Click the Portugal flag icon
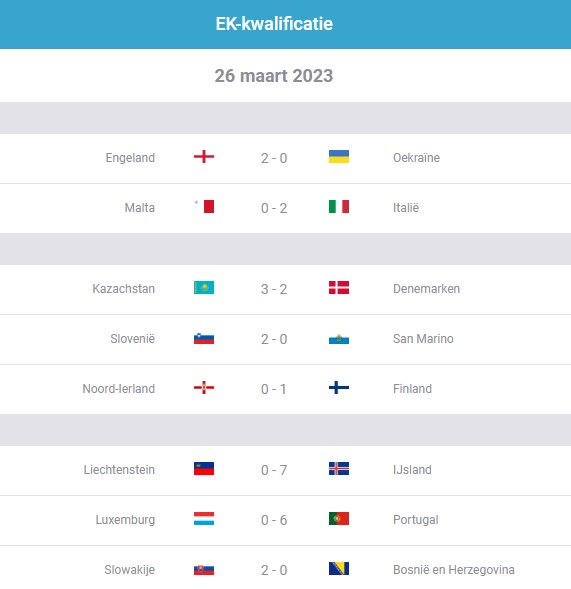571x589 pixels. (x=339, y=518)
